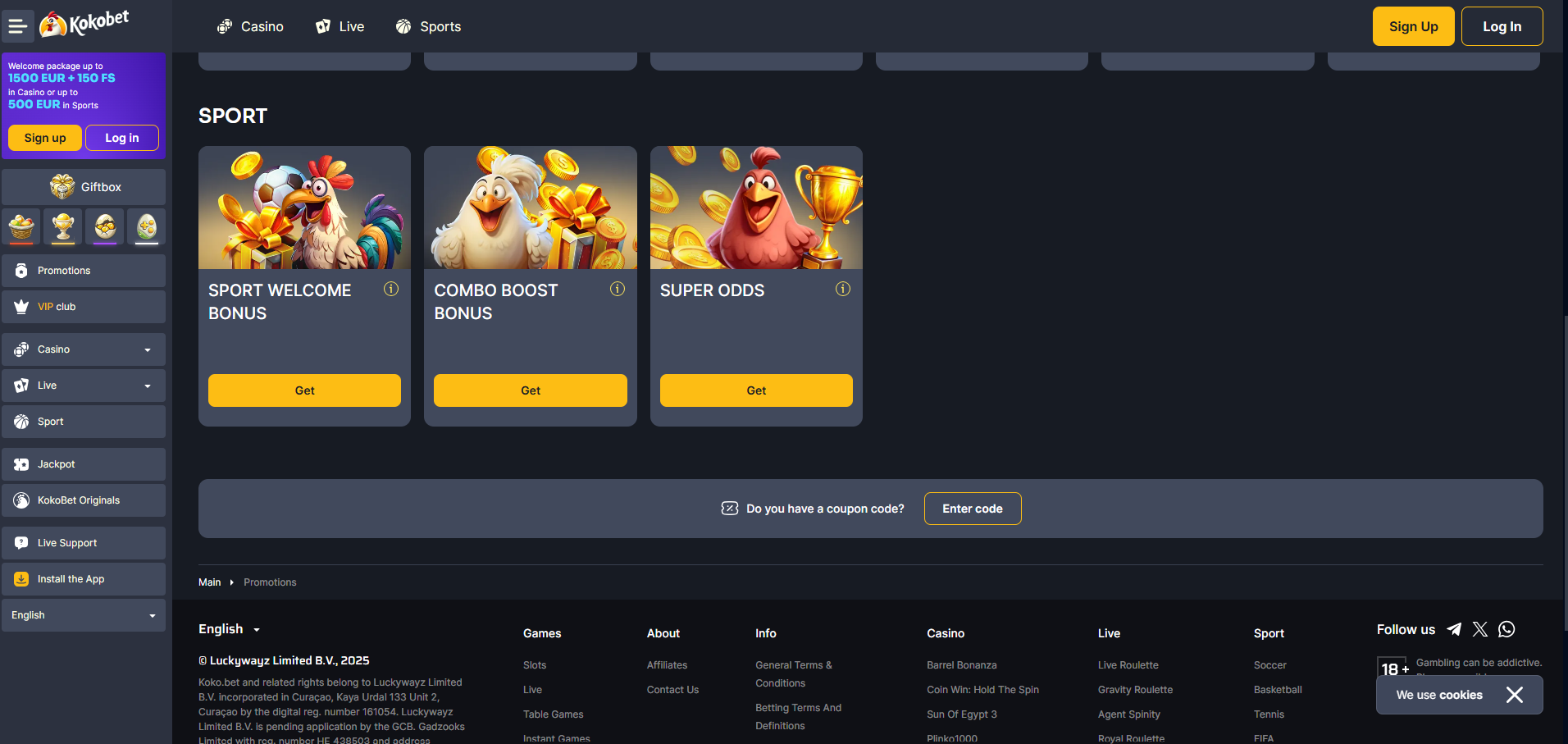Get the Sport Welcome Bonus
The height and width of the screenshot is (744, 1568).
(304, 390)
